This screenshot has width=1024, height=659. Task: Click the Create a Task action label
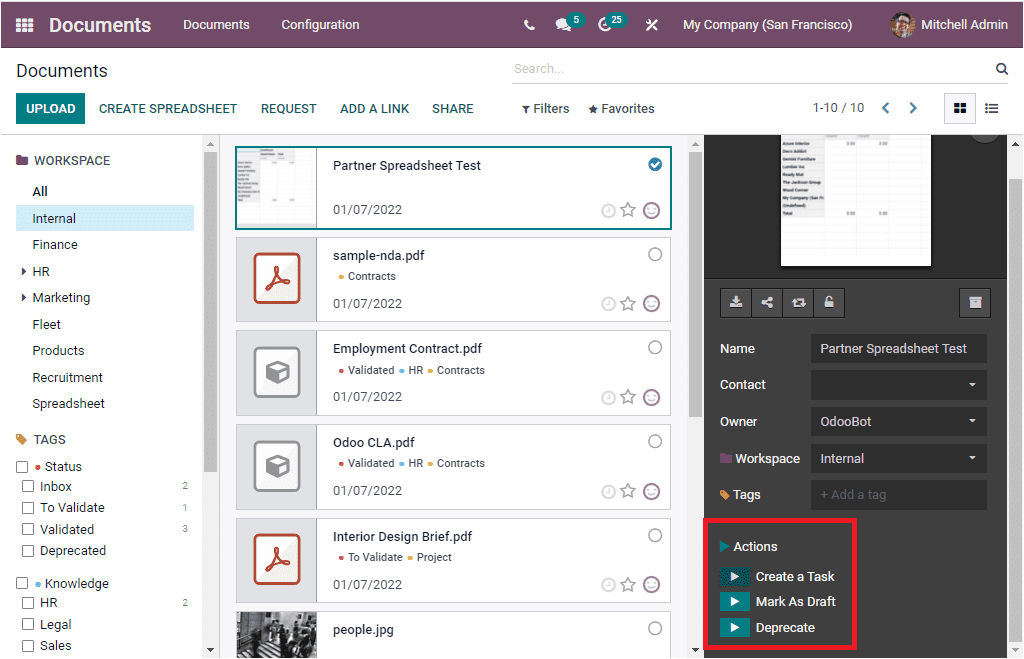pyautogui.click(x=795, y=577)
